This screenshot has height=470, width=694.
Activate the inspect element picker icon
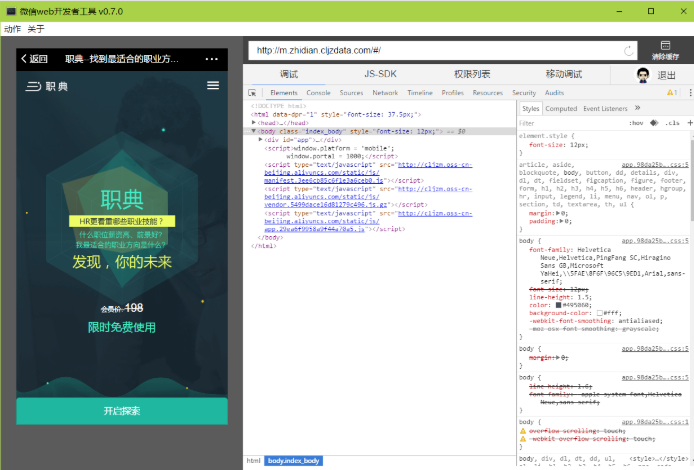tap(252, 92)
